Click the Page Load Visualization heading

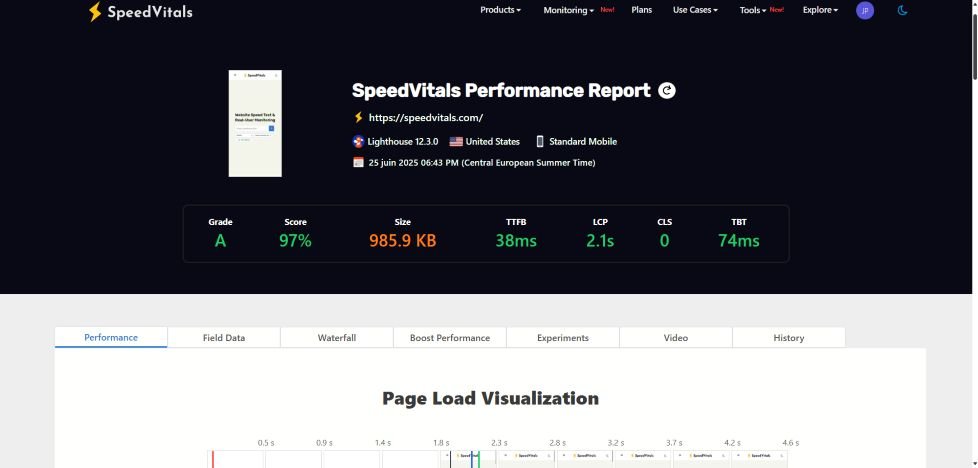pos(490,398)
